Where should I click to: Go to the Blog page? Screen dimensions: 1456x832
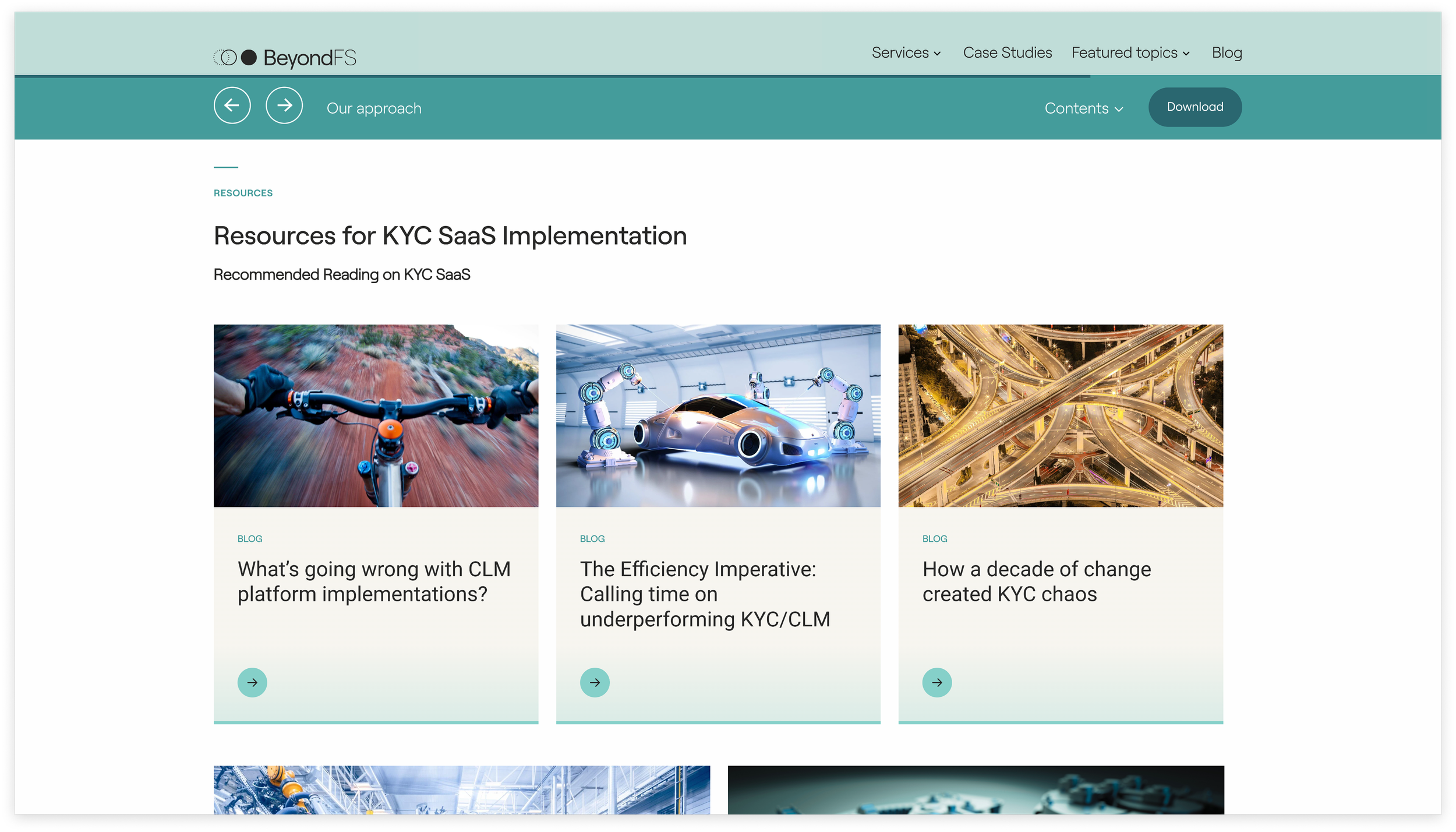click(1227, 53)
